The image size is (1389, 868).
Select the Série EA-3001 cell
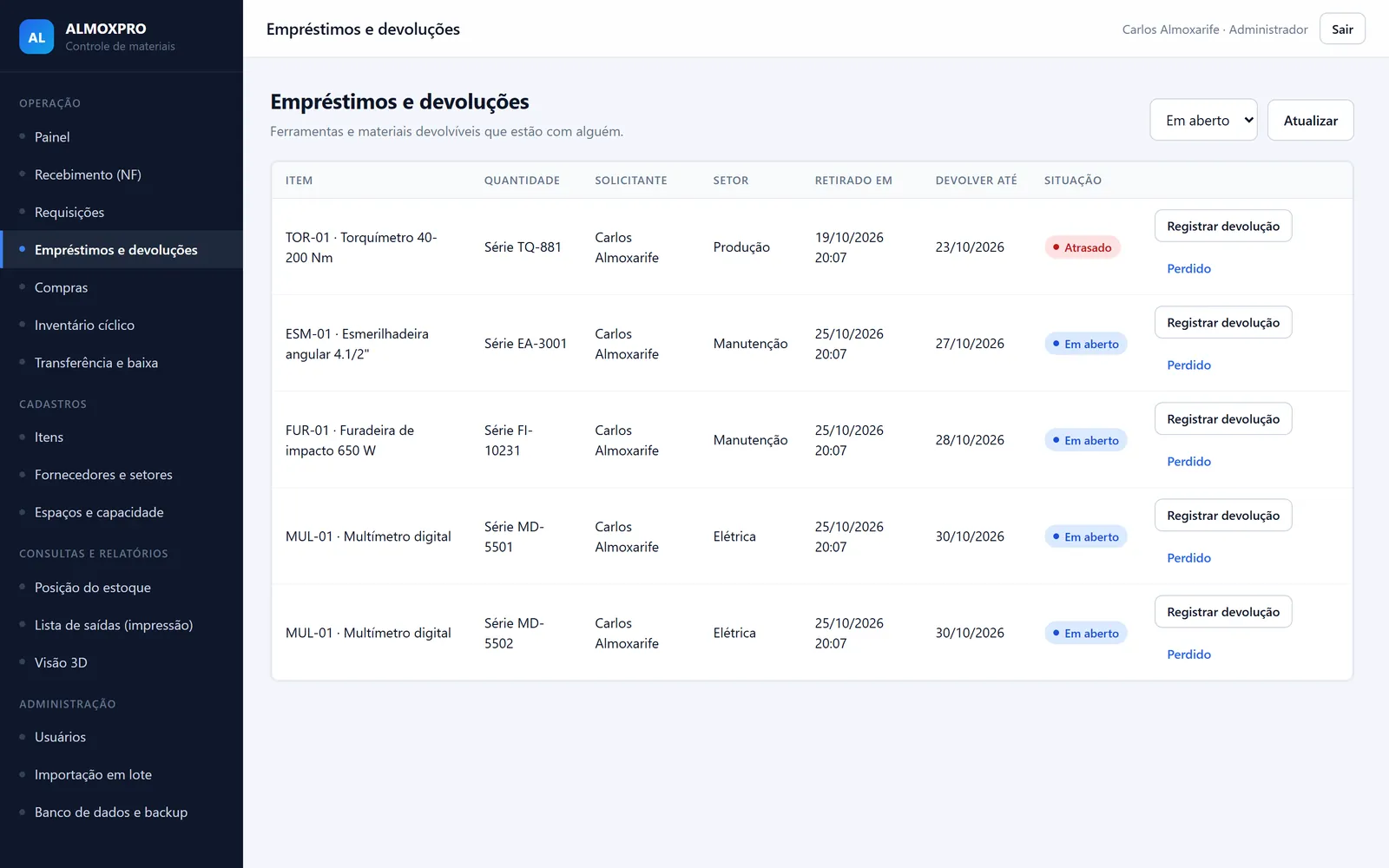coord(525,344)
